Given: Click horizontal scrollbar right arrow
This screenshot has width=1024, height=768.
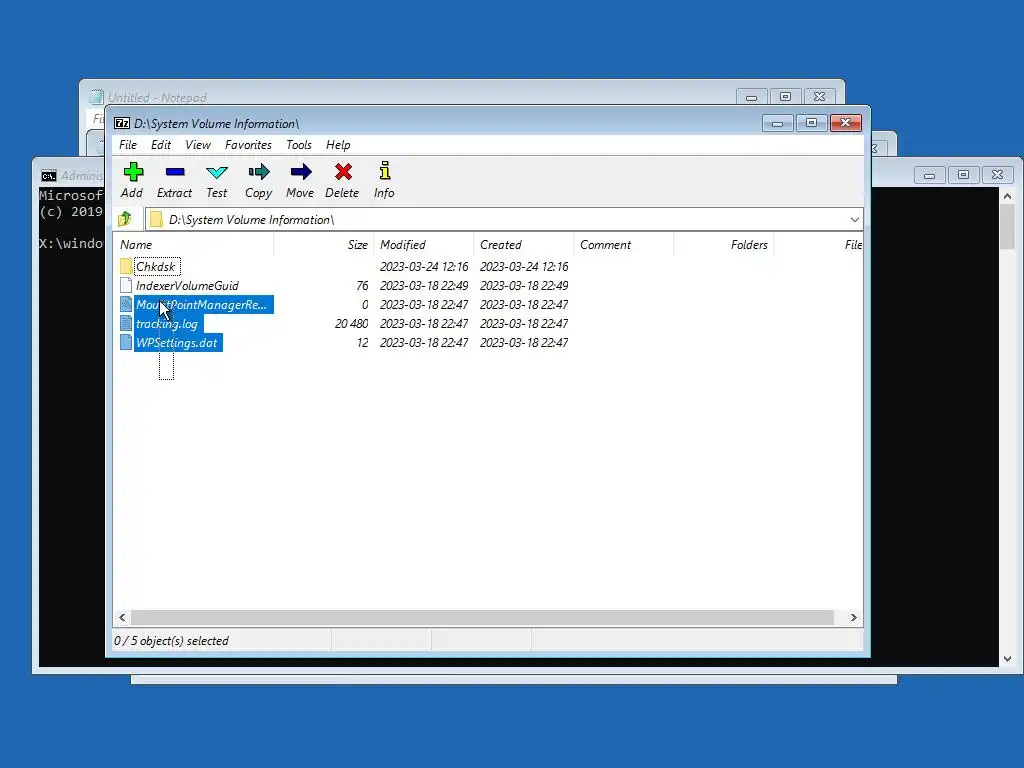Looking at the screenshot, I should 854,617.
